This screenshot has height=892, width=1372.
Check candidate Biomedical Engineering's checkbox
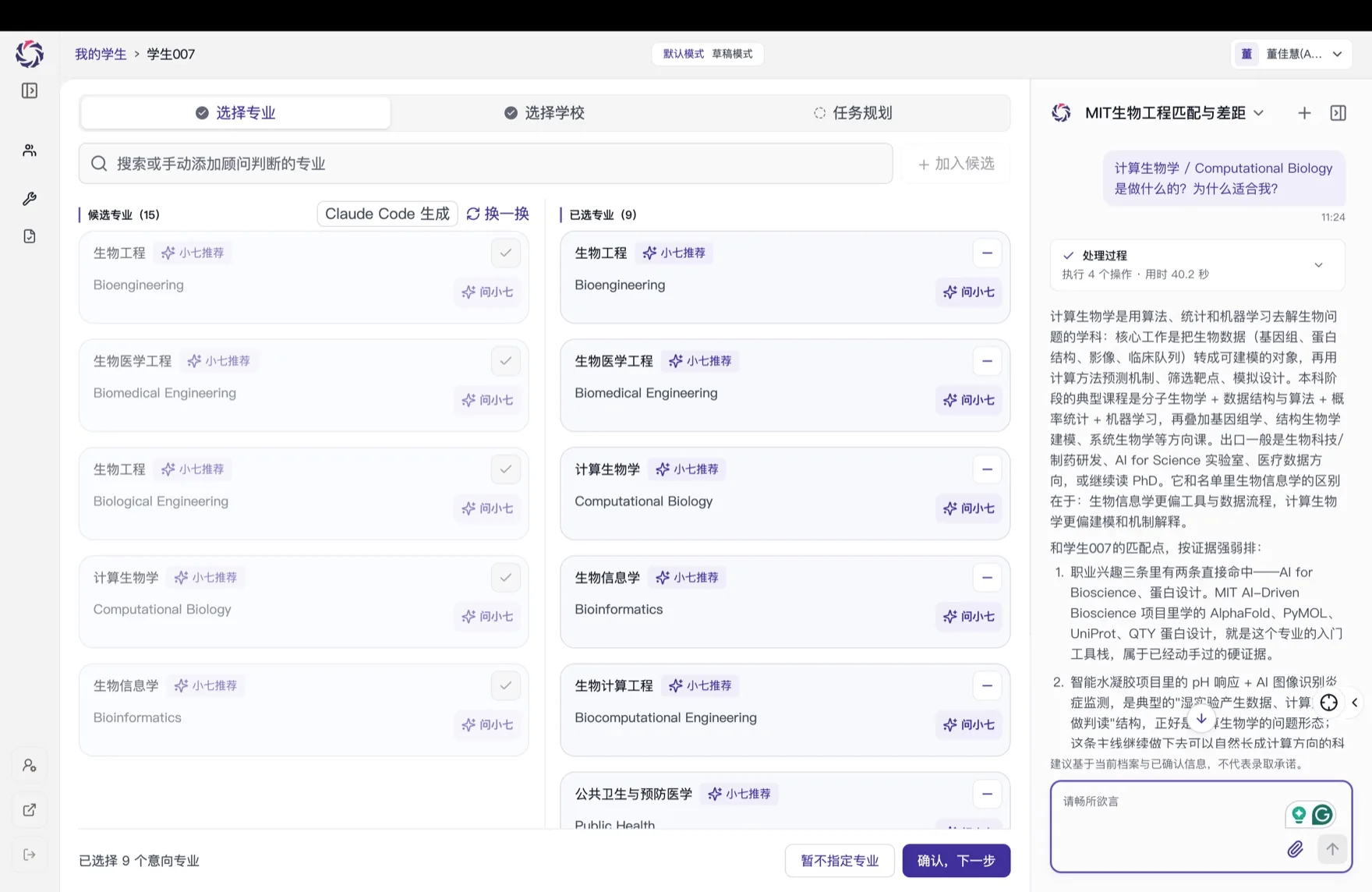506,361
